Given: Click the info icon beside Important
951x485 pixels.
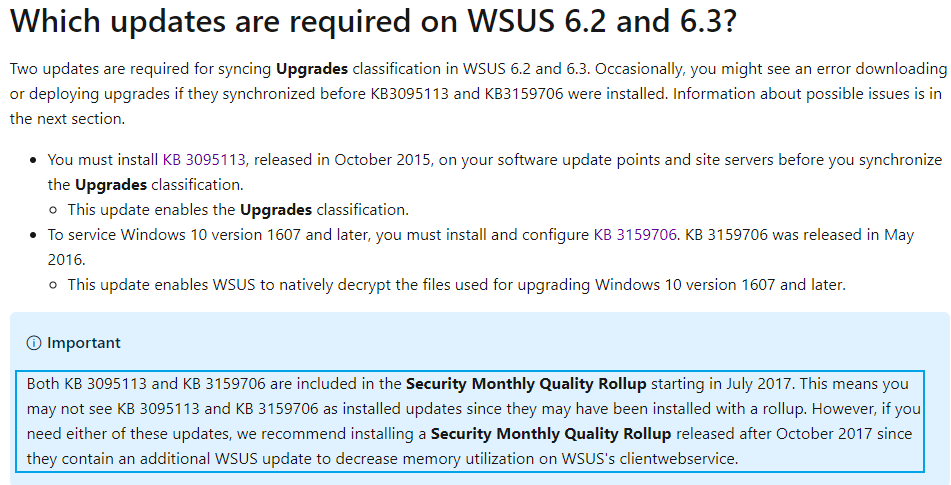Looking at the screenshot, I should click(x=33, y=343).
